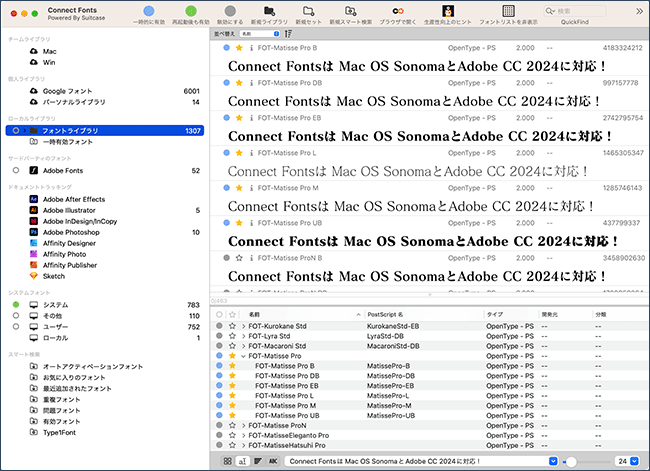650x471 pixels.
Task: Hide the font list via toolbar icon
Action: click(509, 11)
